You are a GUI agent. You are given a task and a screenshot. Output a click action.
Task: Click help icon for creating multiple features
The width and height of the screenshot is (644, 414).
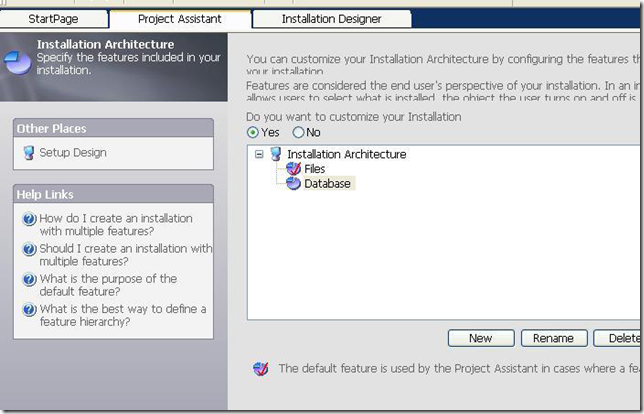[29, 218]
